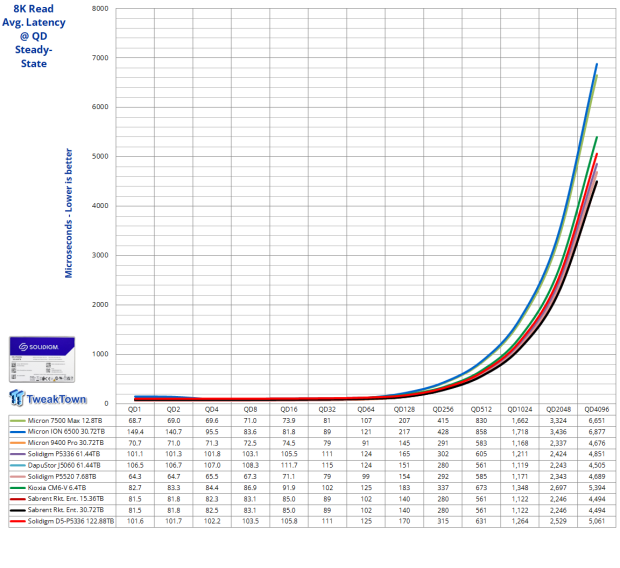620x568 pixels.
Task: Click the 673 QD512 value for Kioxia CM6-V
Action: [481, 488]
